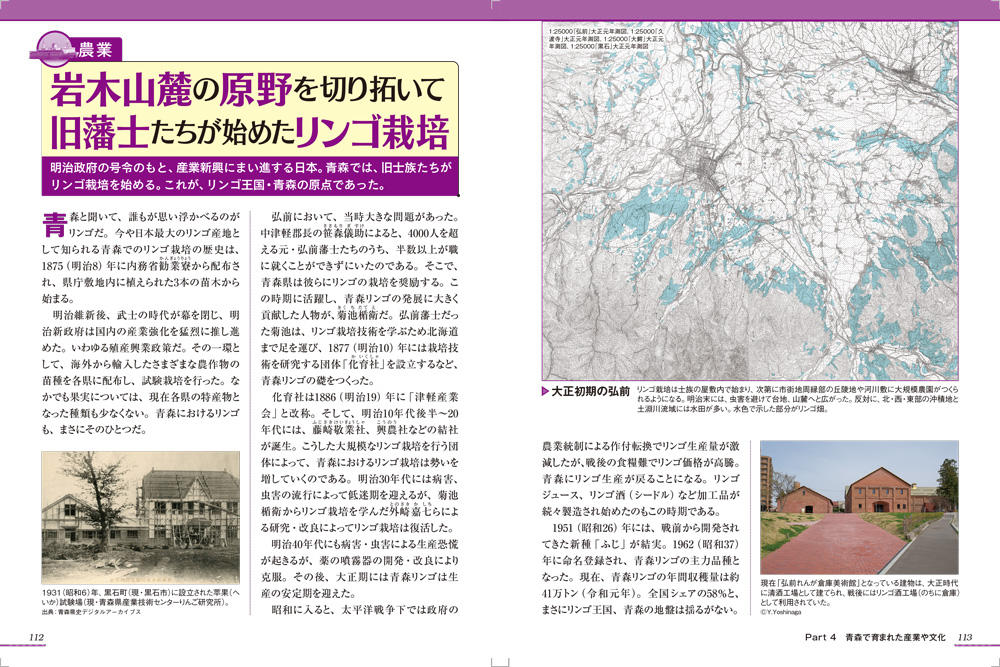Click the caption starting 1931（昭和6）年、黒石町
The height and width of the screenshot is (667, 1000).
(x=141, y=597)
